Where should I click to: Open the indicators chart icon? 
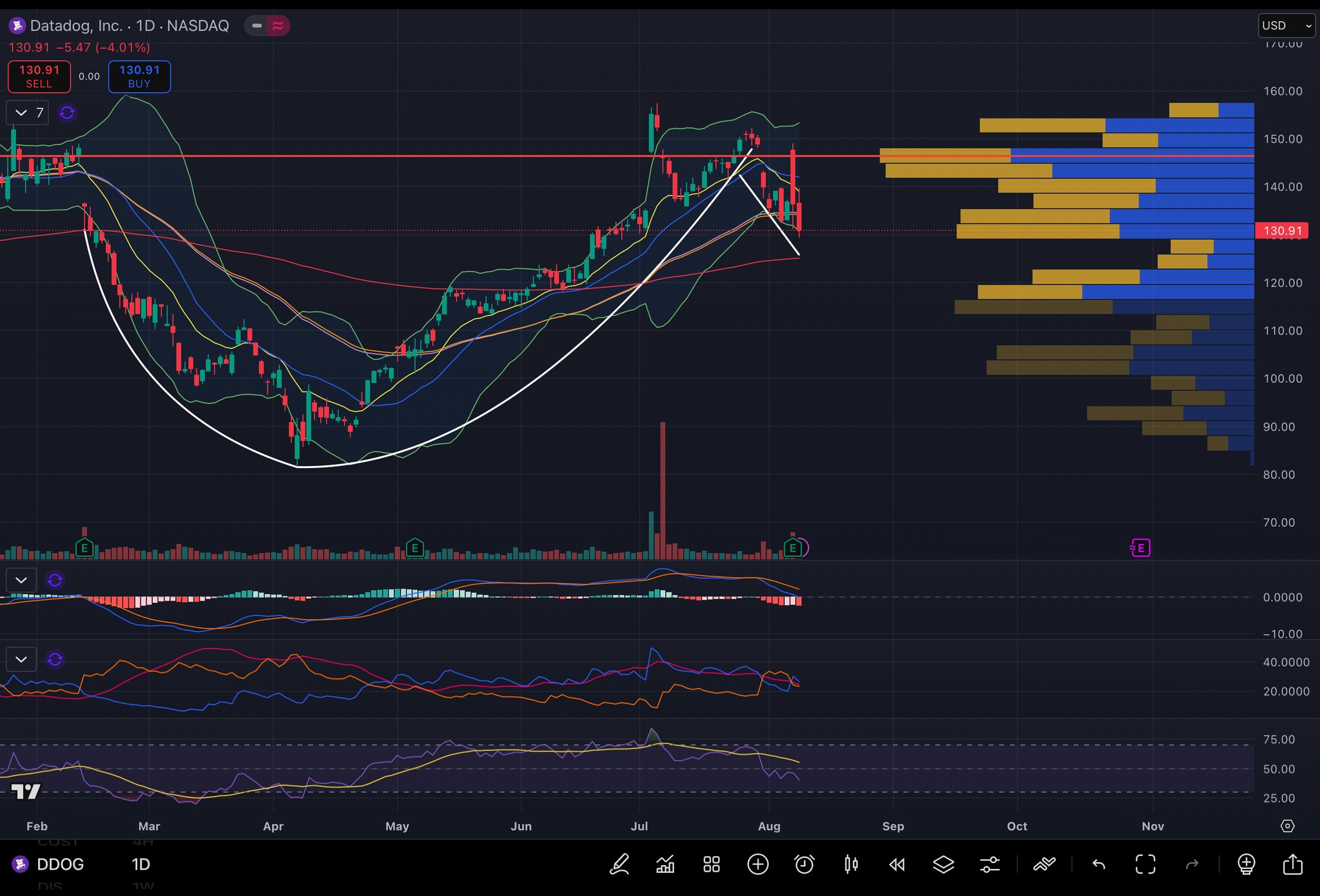(665, 864)
